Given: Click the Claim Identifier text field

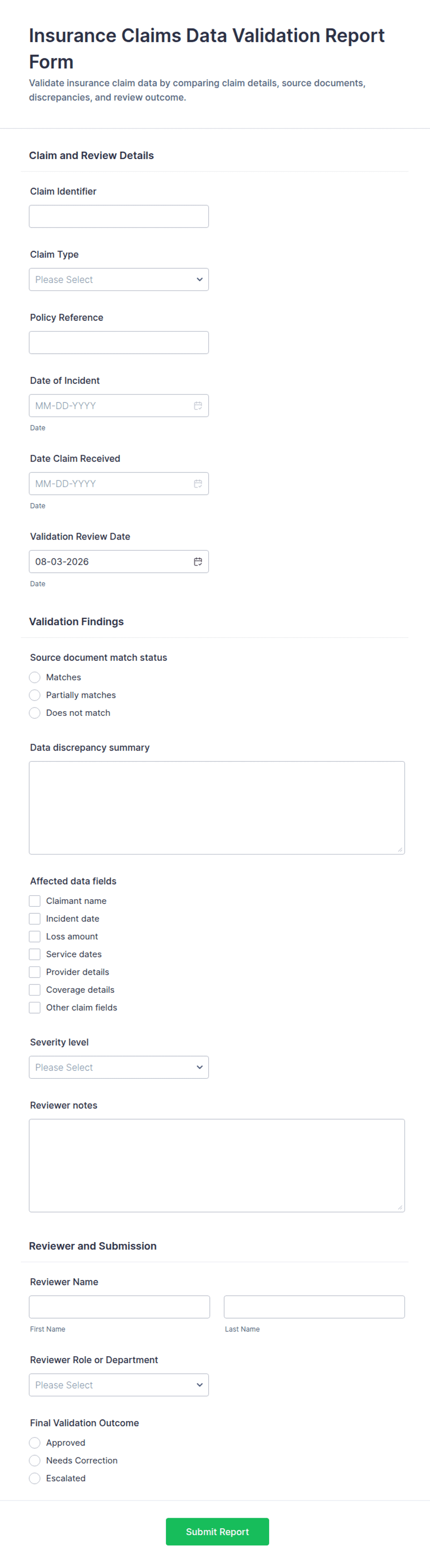Looking at the screenshot, I should tap(119, 216).
